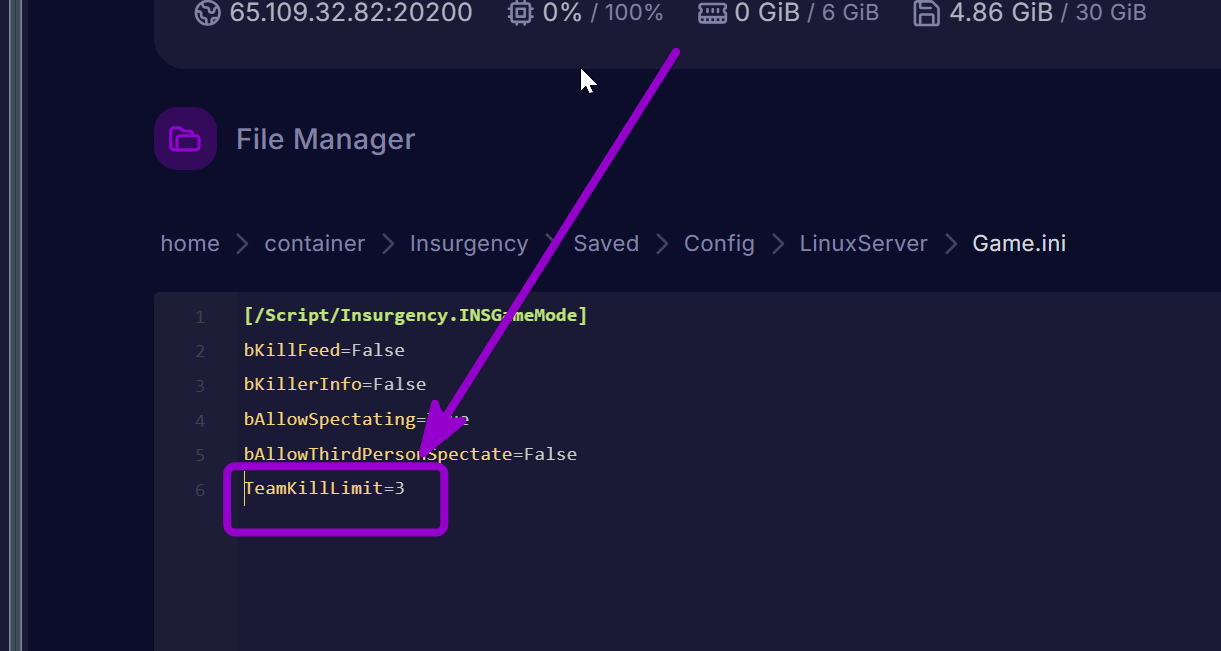Image resolution: width=1221 pixels, height=651 pixels.
Task: Click the Game.ini breadcrumb file name
Action: (1019, 244)
